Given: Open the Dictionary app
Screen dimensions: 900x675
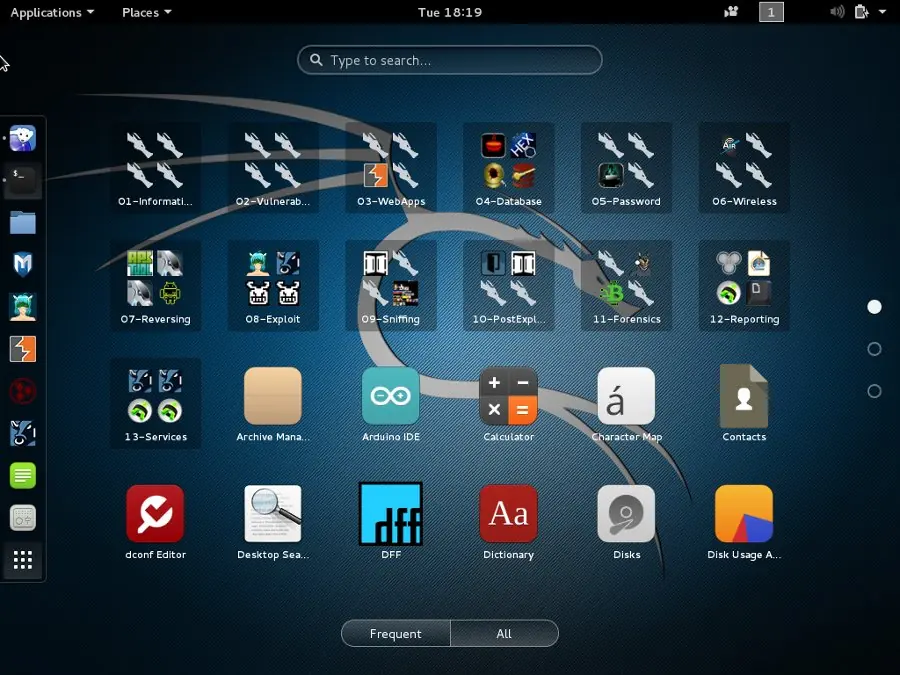Looking at the screenshot, I should click(509, 521).
